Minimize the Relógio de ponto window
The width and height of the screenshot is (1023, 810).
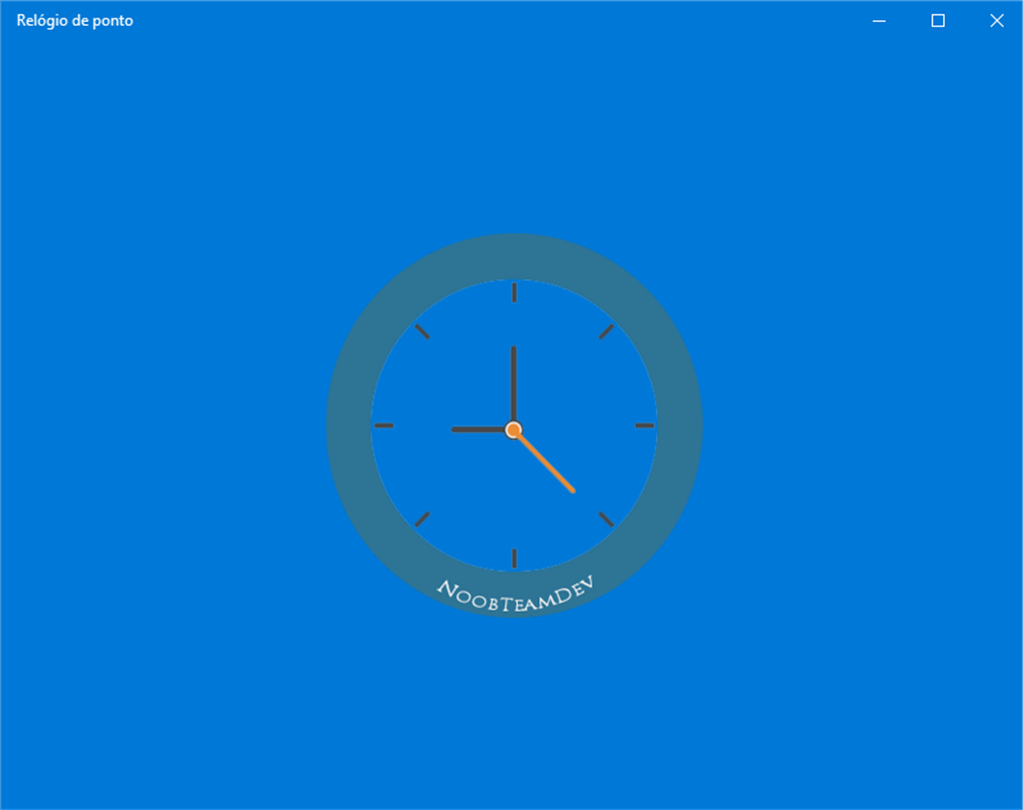tap(879, 21)
